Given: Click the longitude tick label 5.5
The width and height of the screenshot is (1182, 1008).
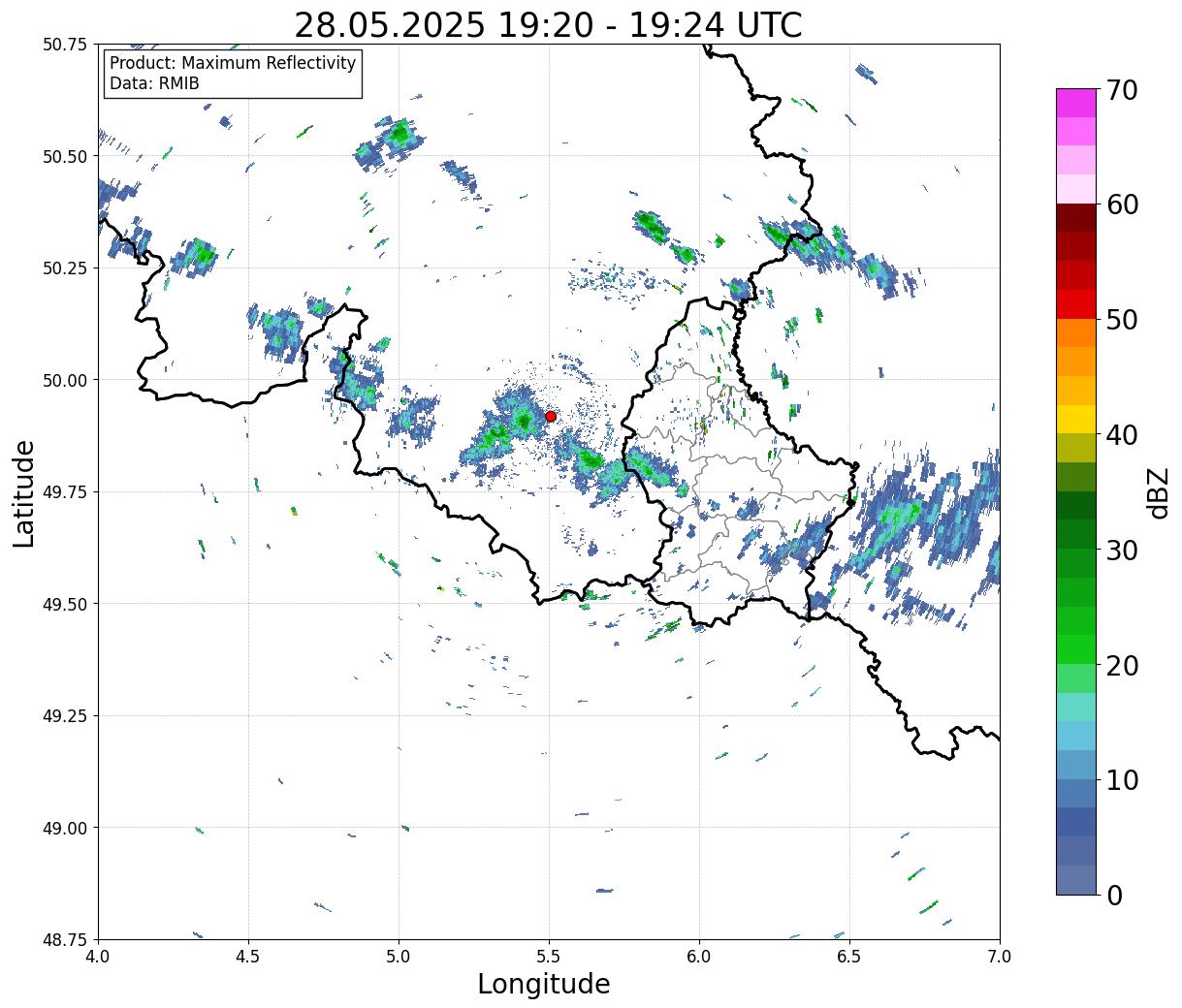Looking at the screenshot, I should coord(549,957).
